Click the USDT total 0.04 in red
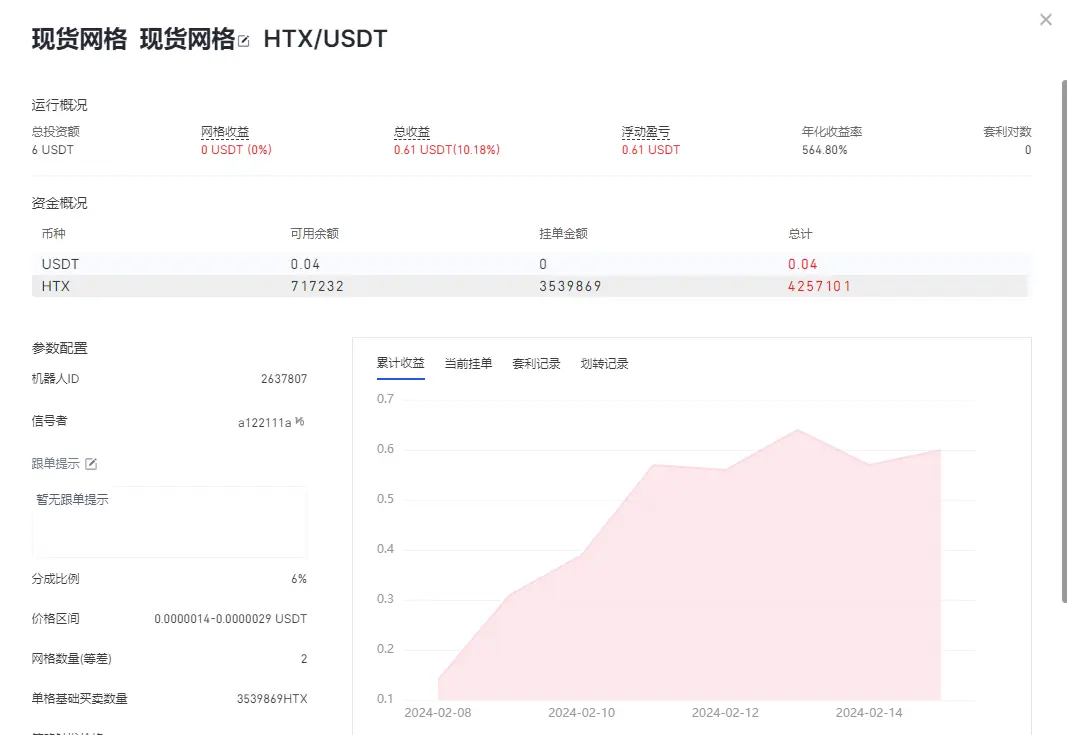Viewport: 1067px width, 735px height. (803, 264)
